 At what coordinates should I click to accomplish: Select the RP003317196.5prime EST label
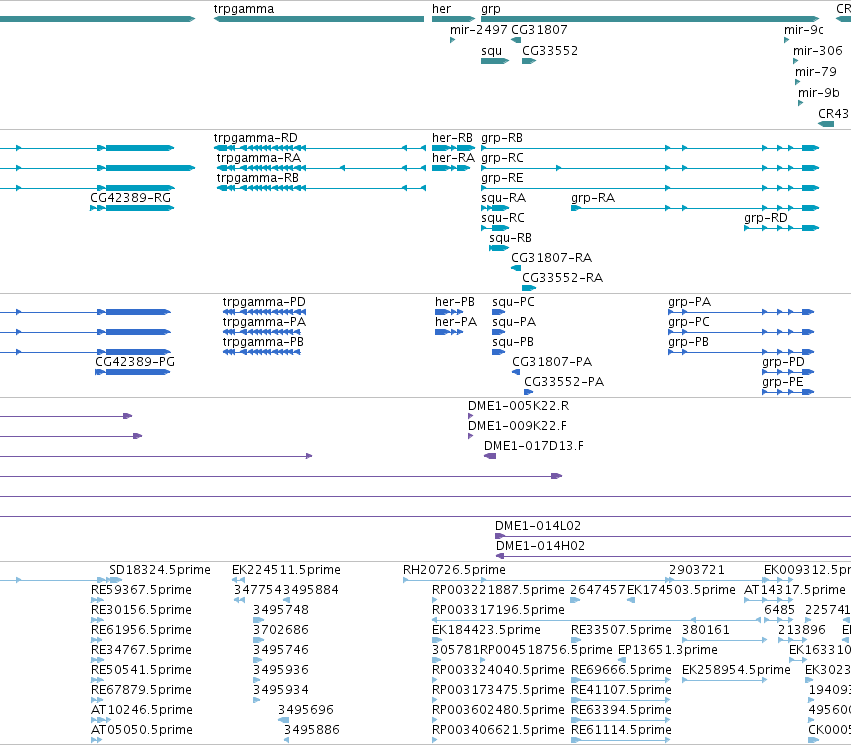[498, 610]
